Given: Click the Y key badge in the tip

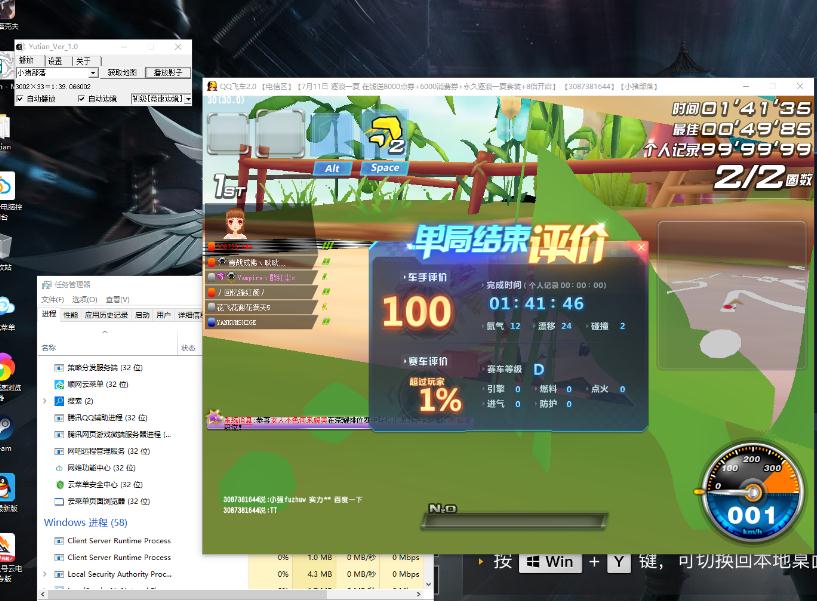Looking at the screenshot, I should click(x=618, y=562).
